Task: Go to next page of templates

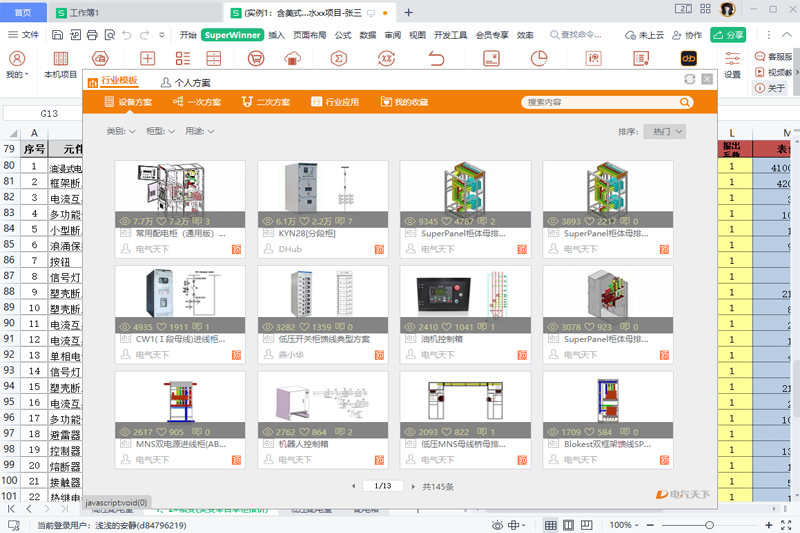Action: [412, 486]
